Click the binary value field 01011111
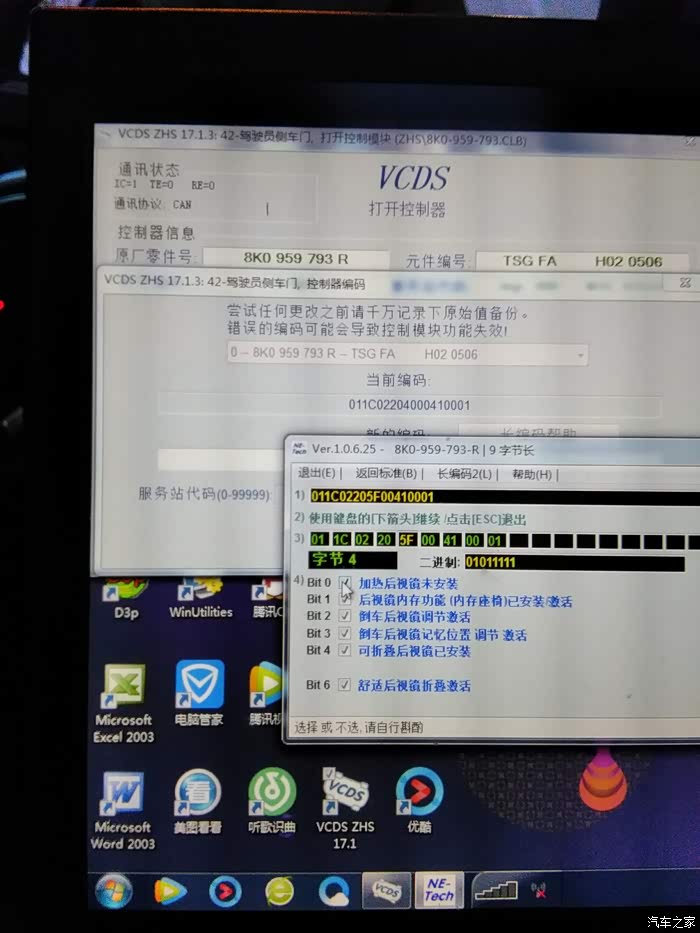The height and width of the screenshot is (933, 700). (574, 562)
